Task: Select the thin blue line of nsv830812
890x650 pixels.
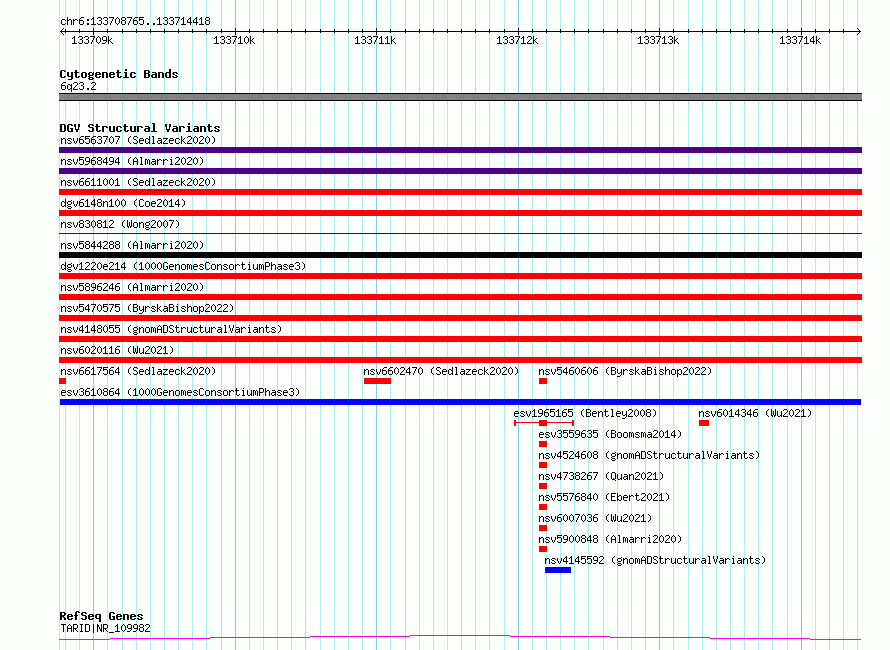Action: pos(460,233)
